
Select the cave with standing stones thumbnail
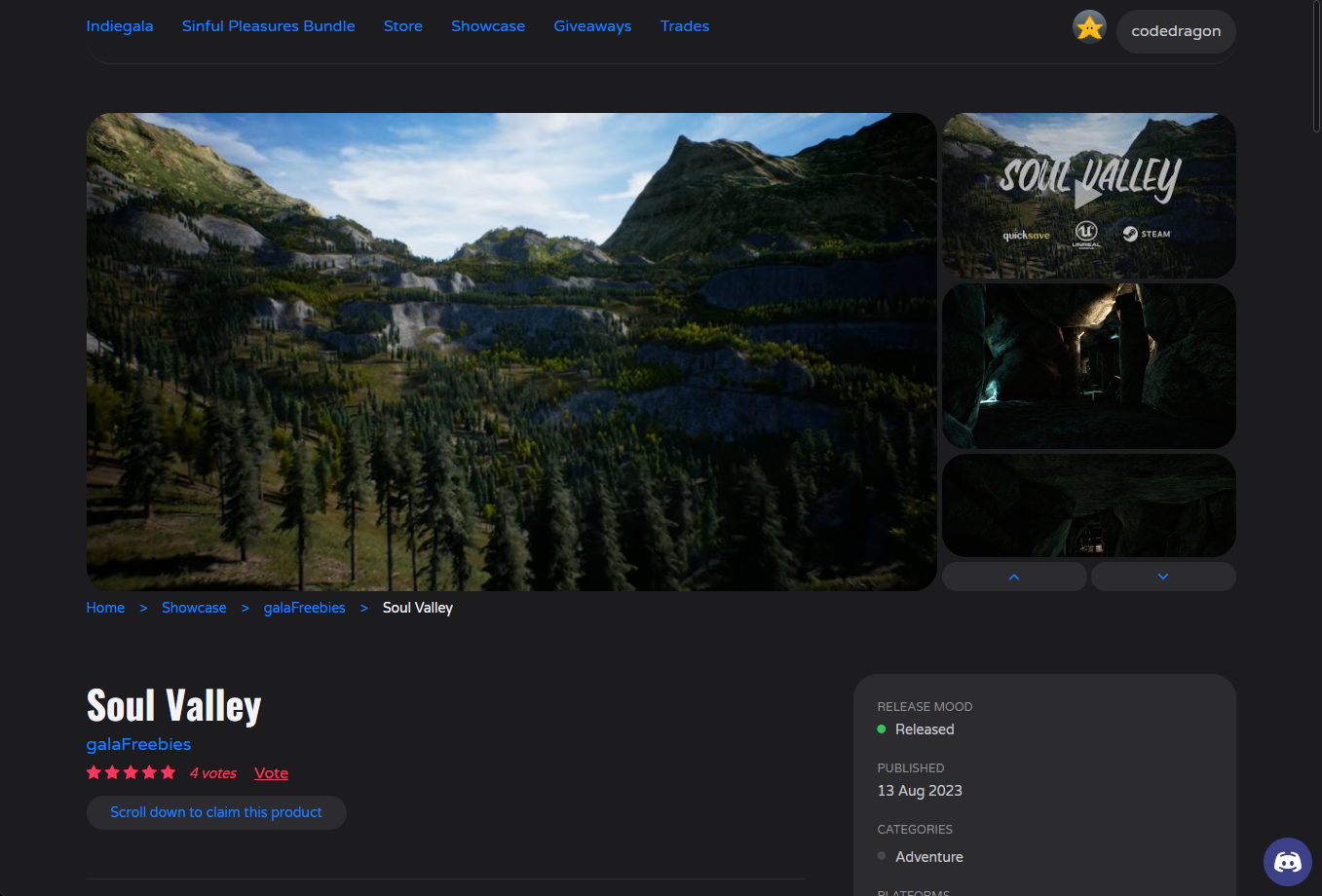click(x=1088, y=366)
